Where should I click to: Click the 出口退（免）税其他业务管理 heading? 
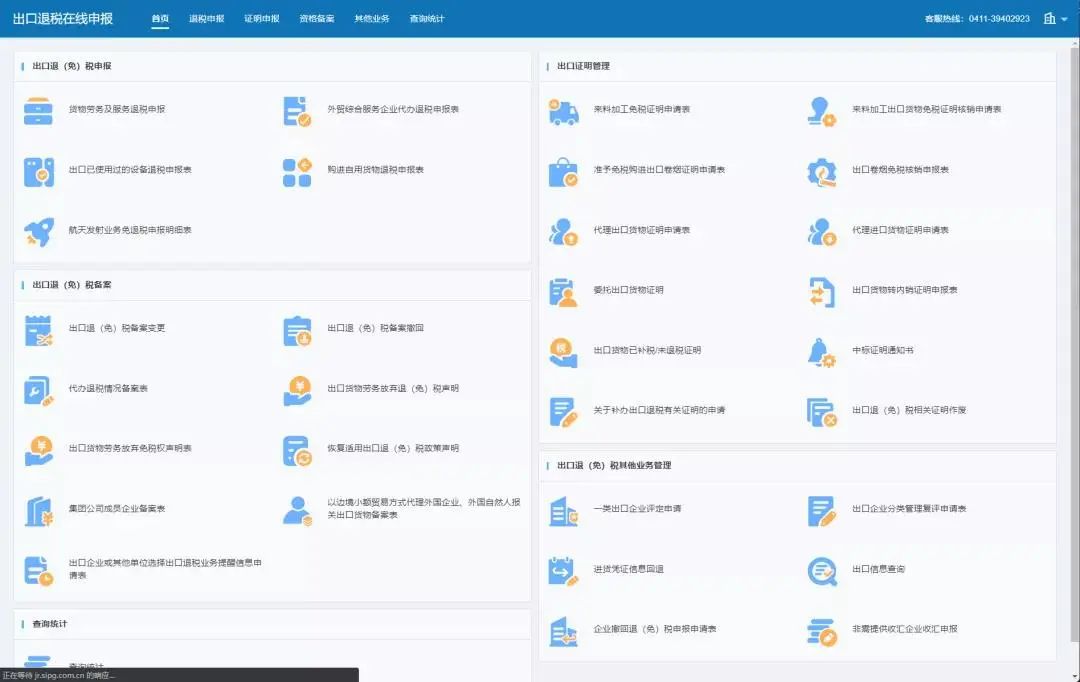(x=614, y=466)
